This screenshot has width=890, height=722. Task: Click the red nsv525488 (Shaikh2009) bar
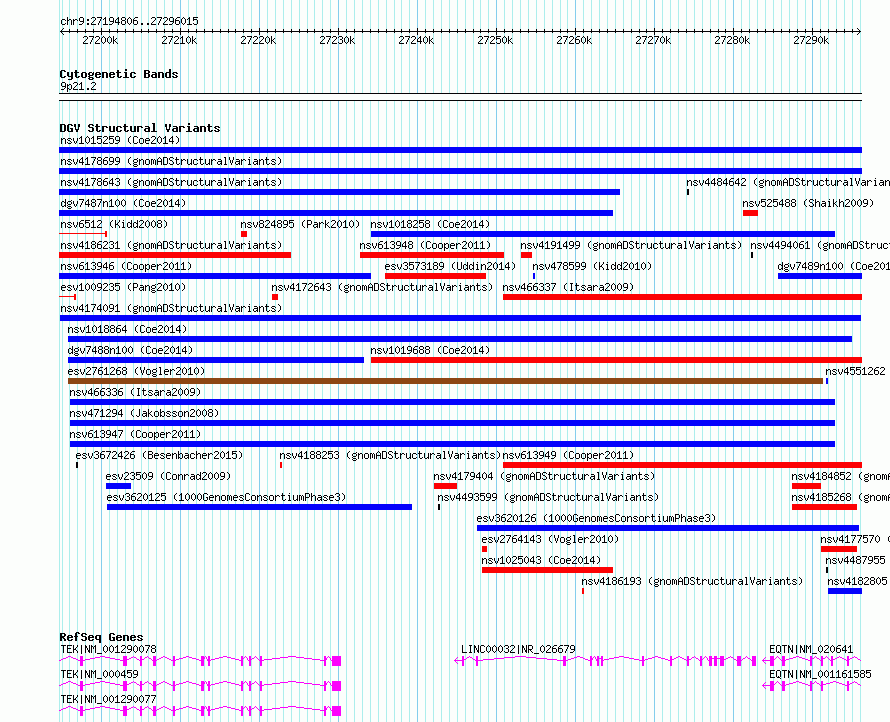750,213
